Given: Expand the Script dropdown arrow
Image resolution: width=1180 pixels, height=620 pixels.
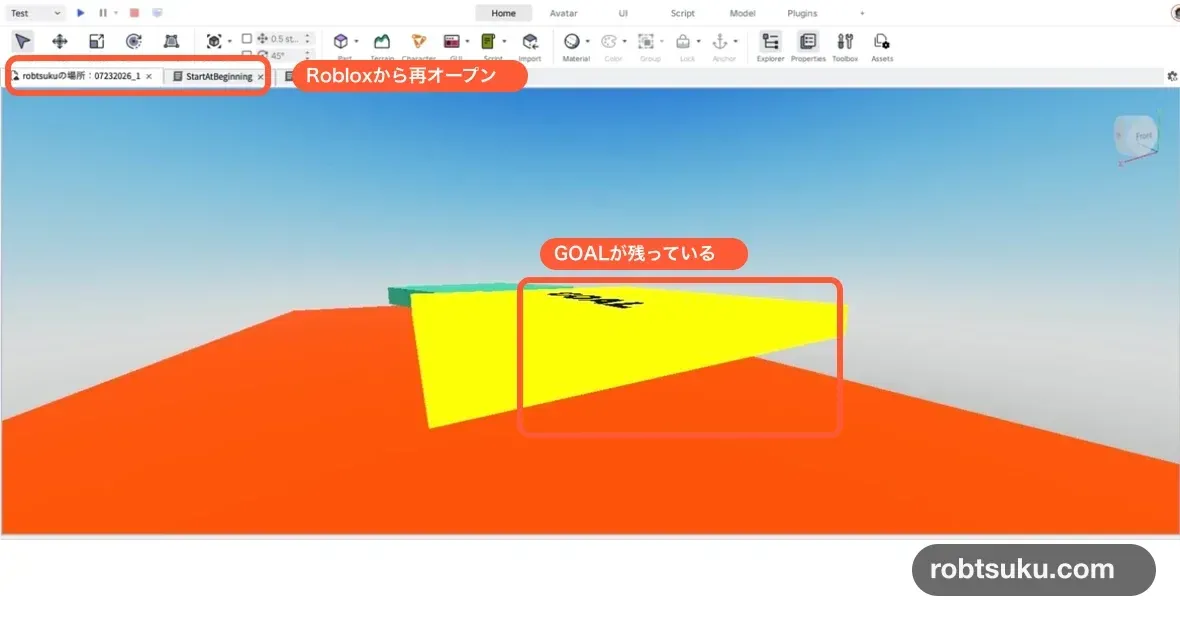Looking at the screenshot, I should [504, 41].
